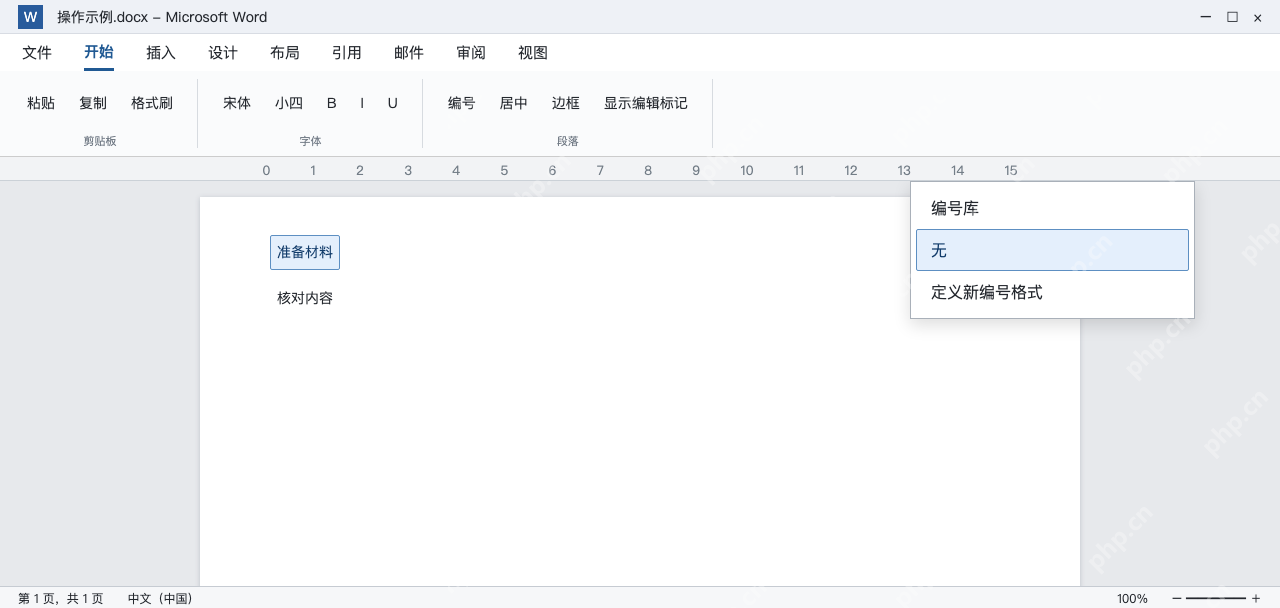Open the 文件 menu

pos(37,53)
